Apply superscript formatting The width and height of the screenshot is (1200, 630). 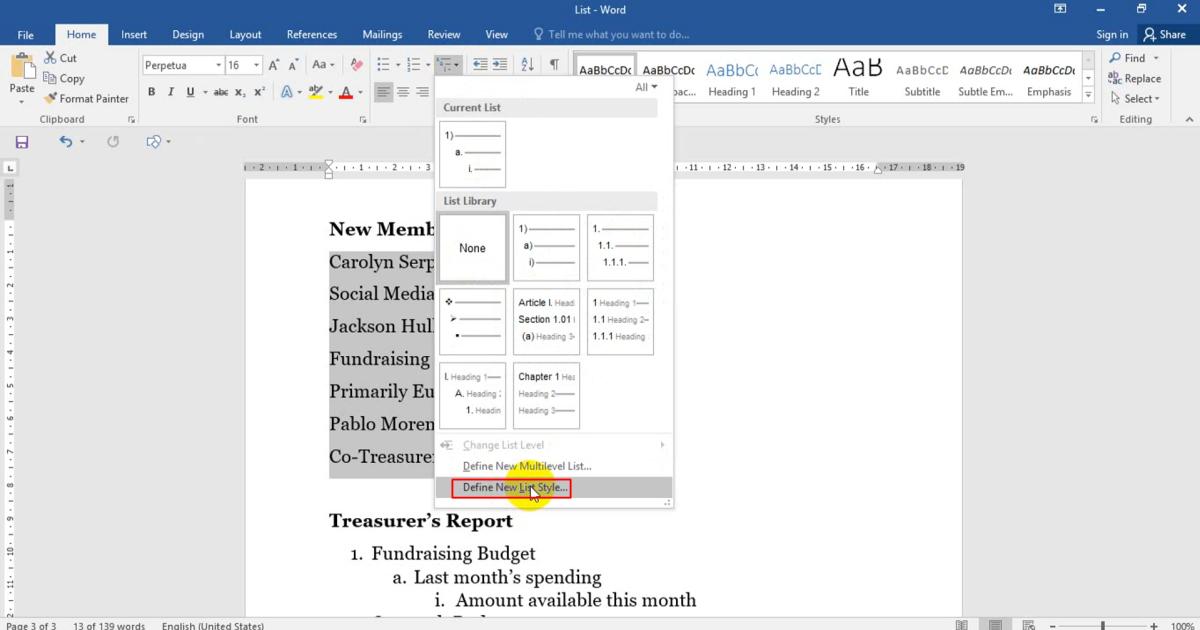258,92
